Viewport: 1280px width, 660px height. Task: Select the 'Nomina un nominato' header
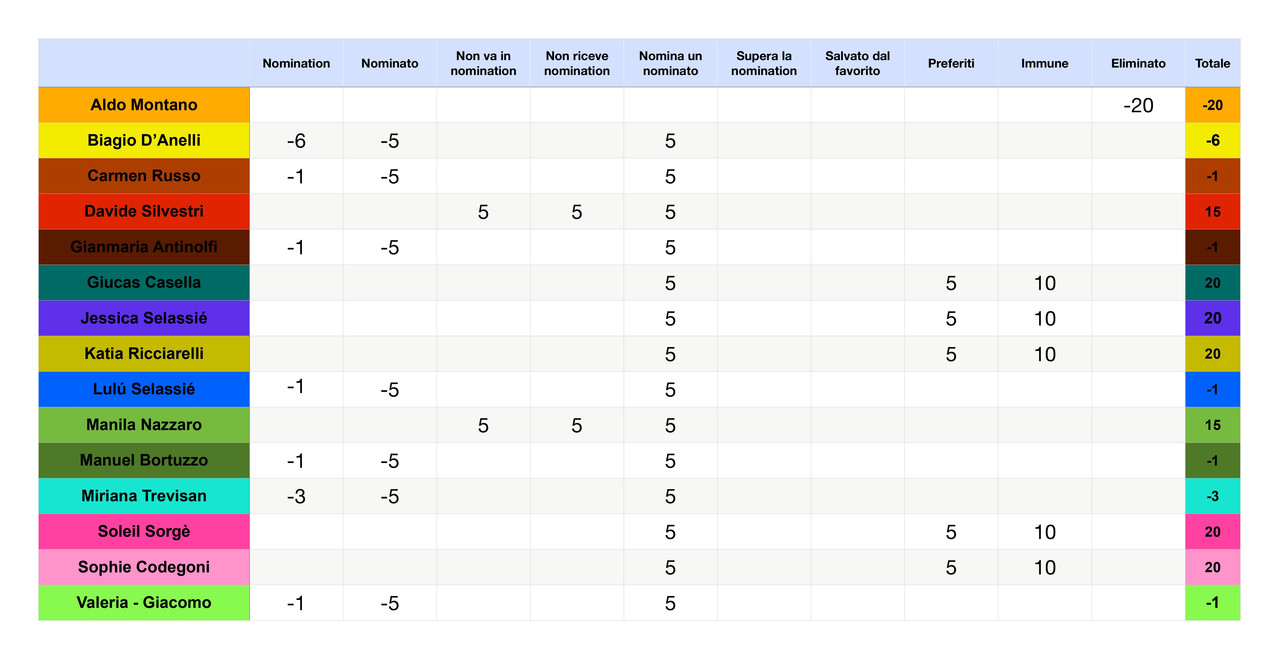click(x=670, y=63)
